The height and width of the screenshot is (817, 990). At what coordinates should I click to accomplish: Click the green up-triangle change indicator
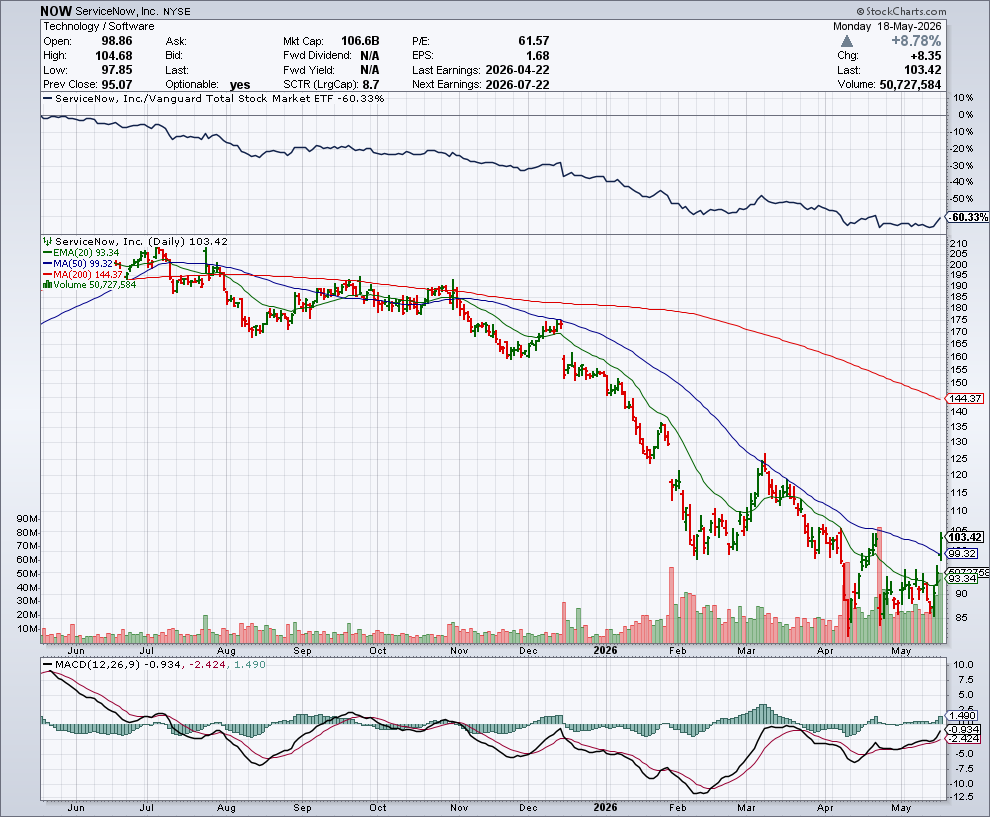847,41
